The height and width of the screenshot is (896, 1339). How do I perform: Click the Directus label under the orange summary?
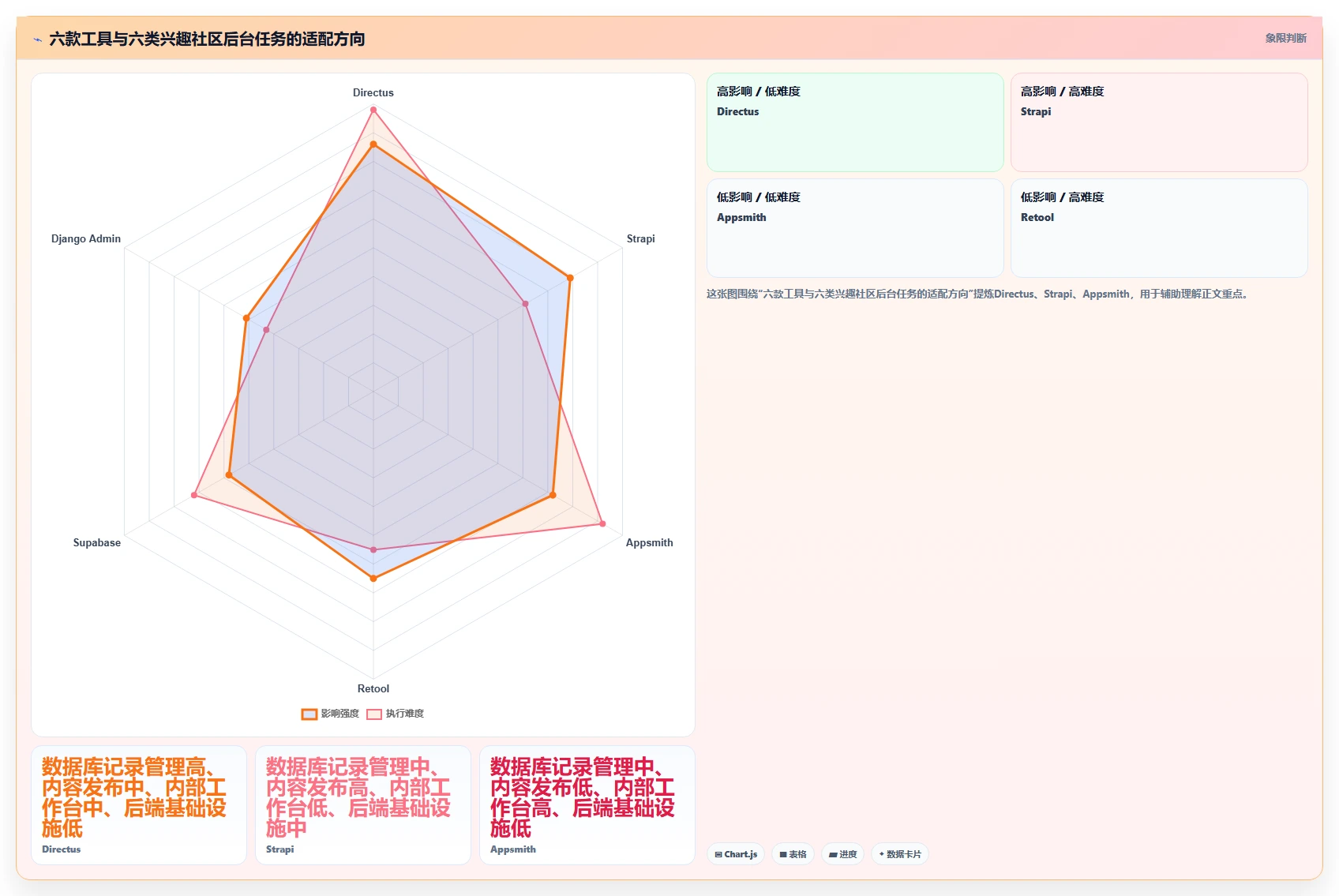[x=62, y=849]
